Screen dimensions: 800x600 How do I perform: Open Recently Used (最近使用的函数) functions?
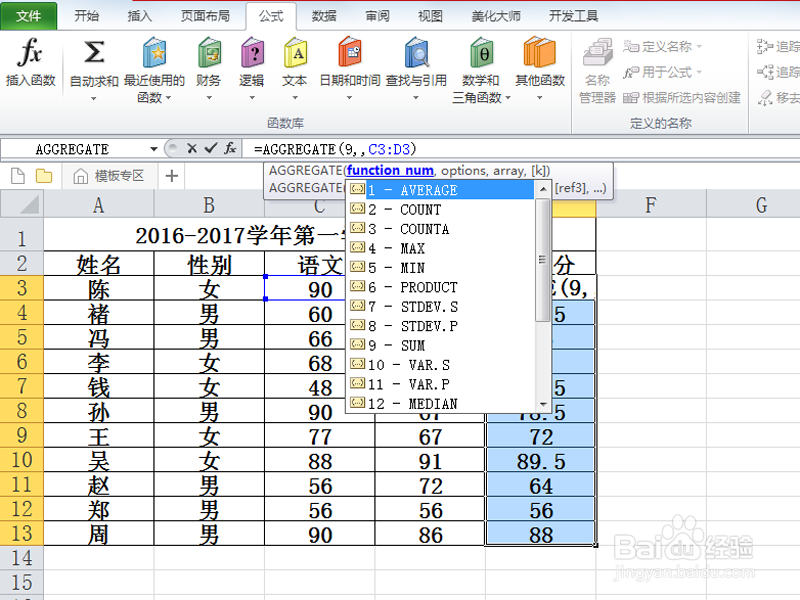coord(154,69)
